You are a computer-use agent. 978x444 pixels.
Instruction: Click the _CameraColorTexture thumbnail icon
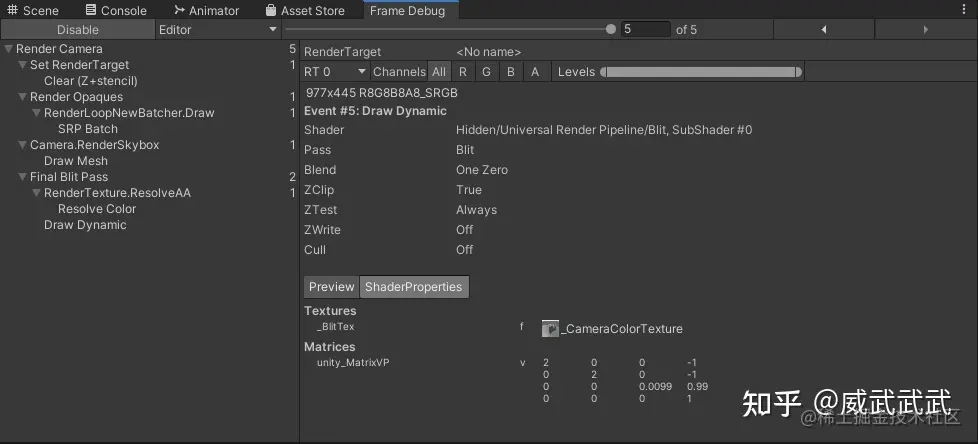pos(550,329)
